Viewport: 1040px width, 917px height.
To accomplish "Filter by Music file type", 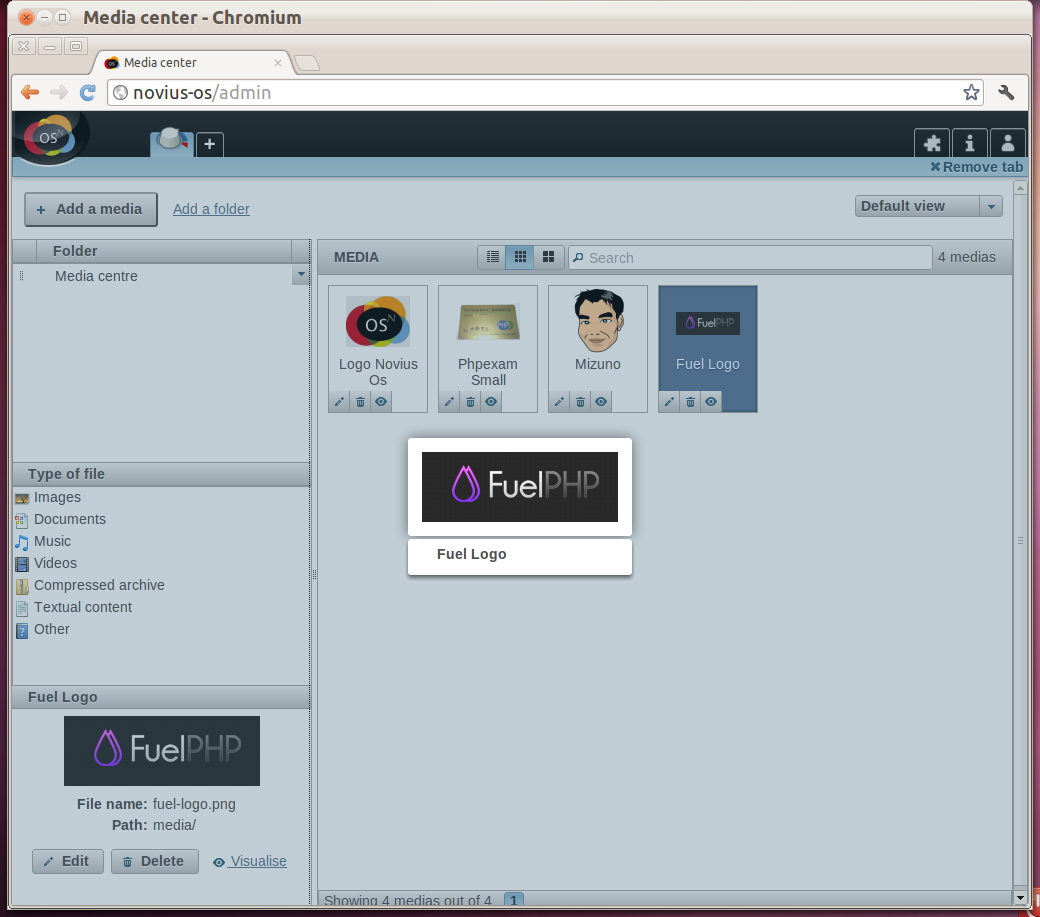I will 52,541.
